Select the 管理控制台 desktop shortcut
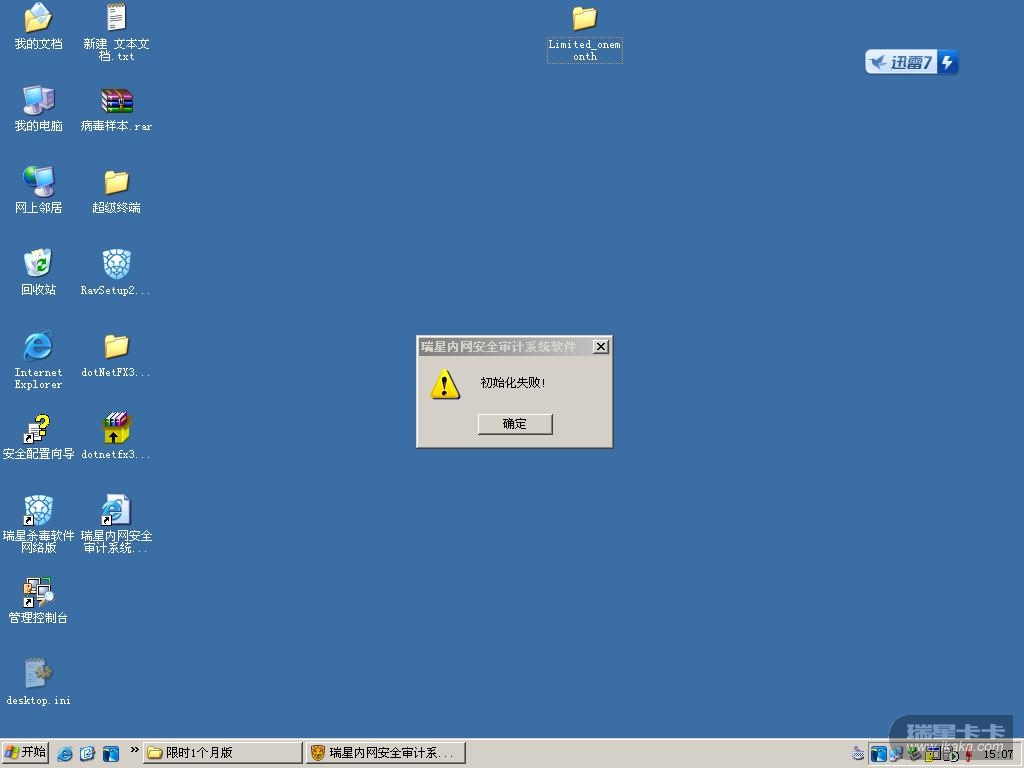Image resolution: width=1024 pixels, height=768 pixels. pyautogui.click(x=38, y=593)
